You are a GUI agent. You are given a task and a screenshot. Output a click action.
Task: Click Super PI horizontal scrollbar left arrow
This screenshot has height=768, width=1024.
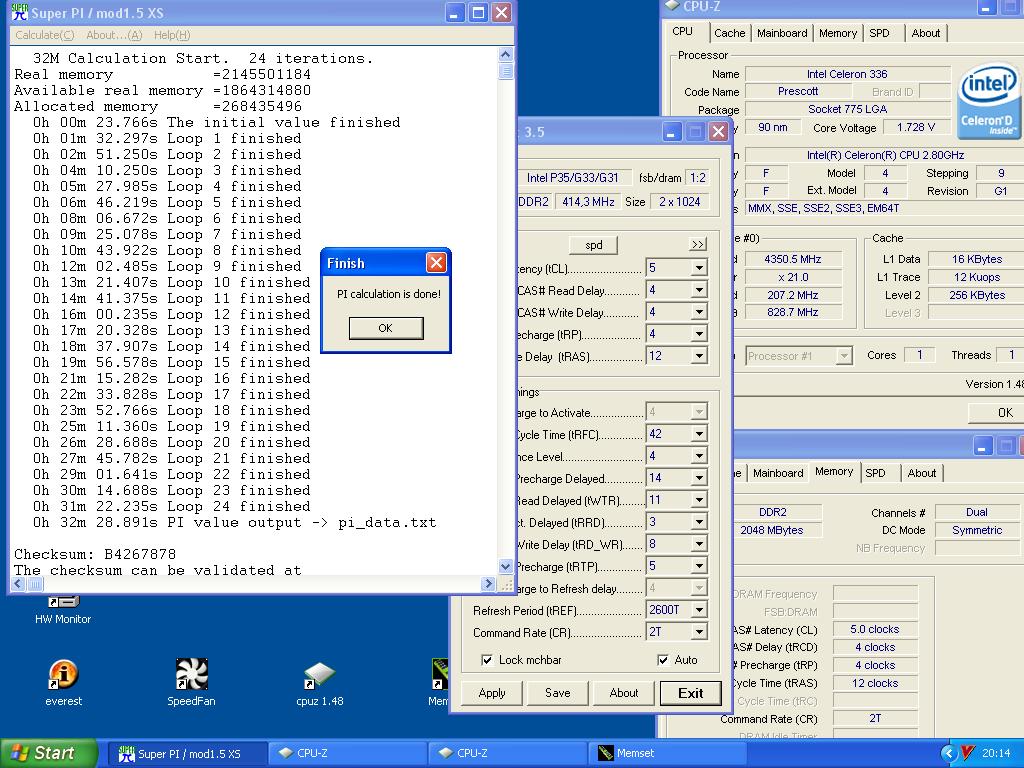coord(18,584)
